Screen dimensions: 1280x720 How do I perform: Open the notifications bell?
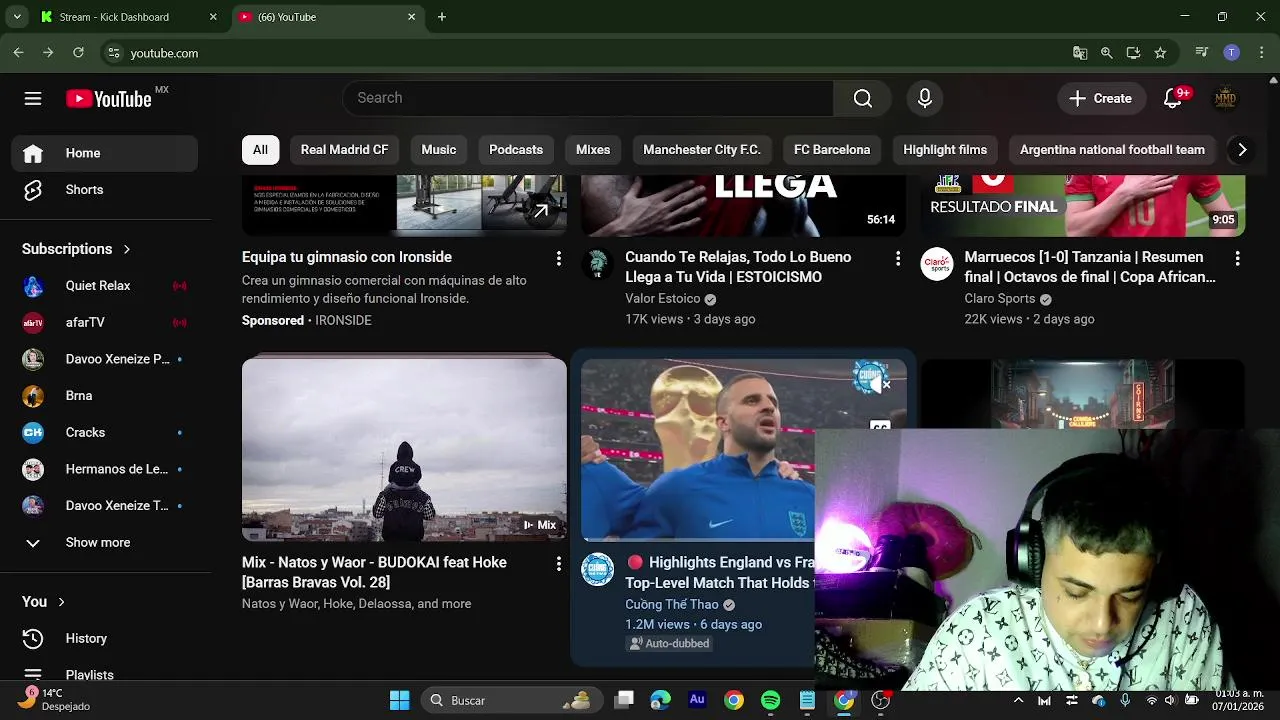pyautogui.click(x=1174, y=98)
